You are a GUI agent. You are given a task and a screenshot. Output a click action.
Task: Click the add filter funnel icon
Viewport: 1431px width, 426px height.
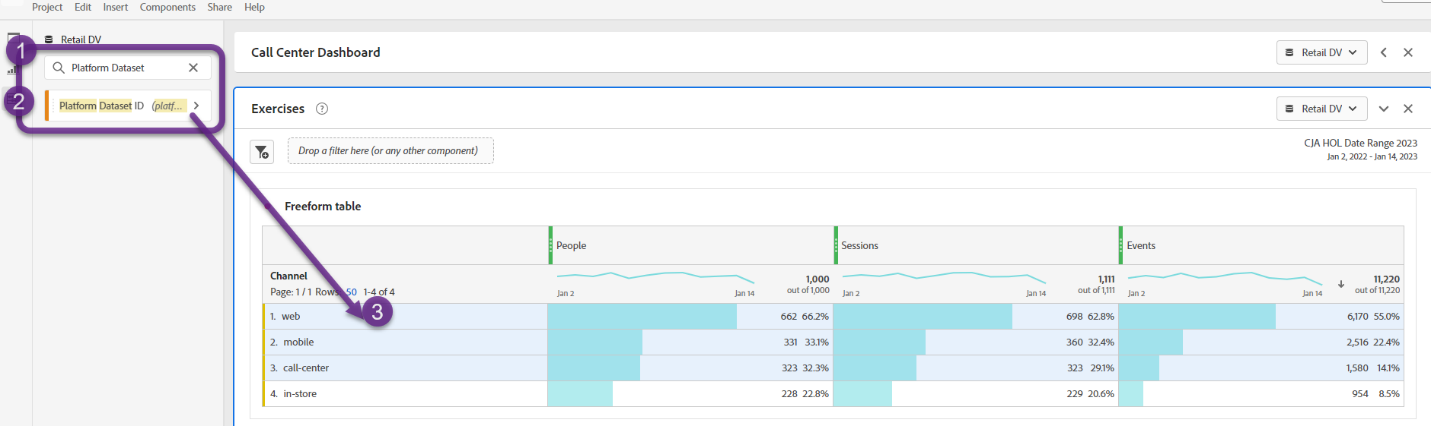point(261,152)
